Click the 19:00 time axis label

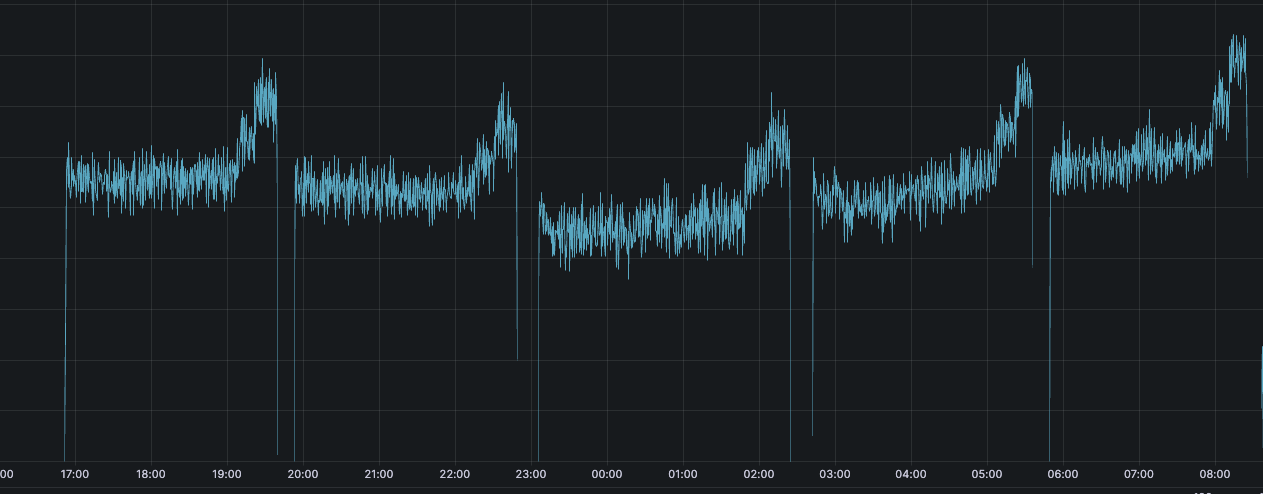(x=227, y=474)
